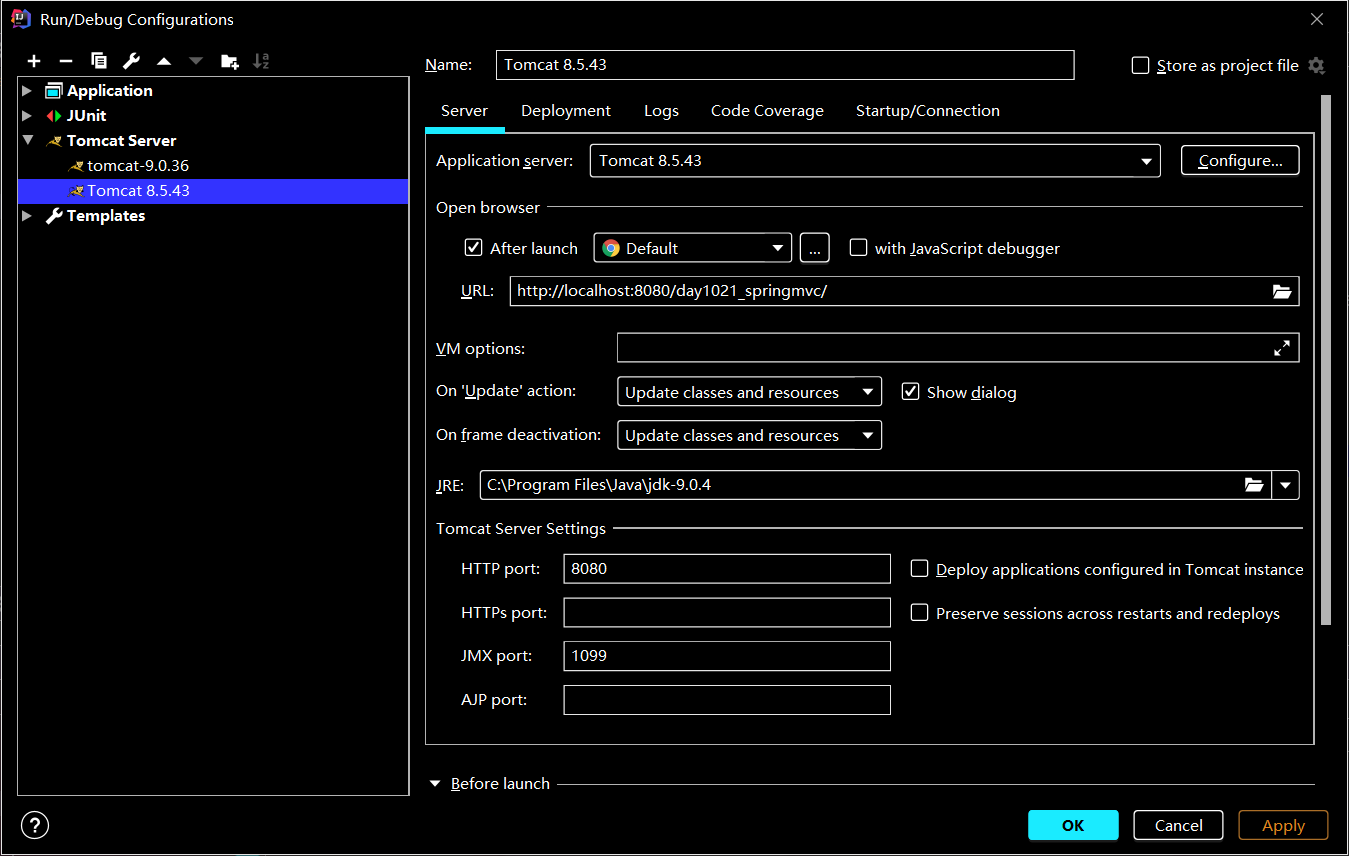Image resolution: width=1349 pixels, height=856 pixels.
Task: Click the HTTP port field
Action: (x=727, y=569)
